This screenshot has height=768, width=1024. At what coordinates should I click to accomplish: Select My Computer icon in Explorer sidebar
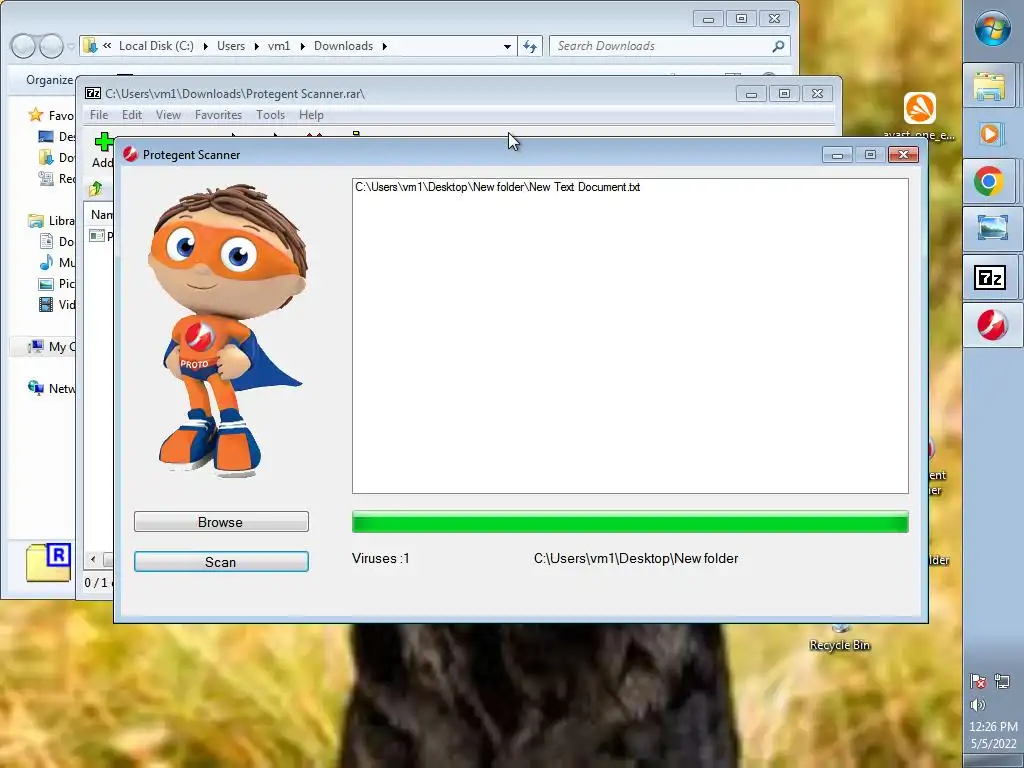coord(35,346)
